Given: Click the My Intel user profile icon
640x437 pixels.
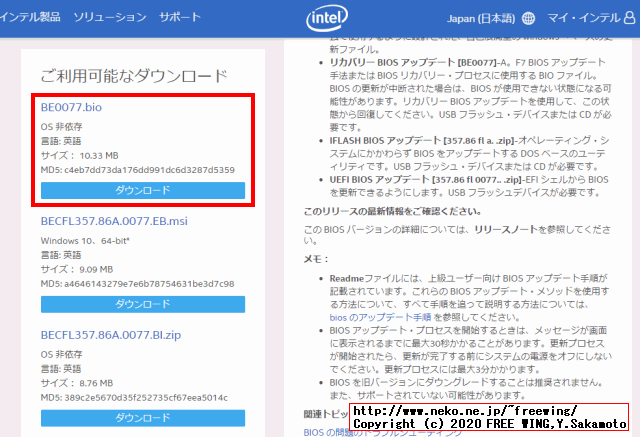Looking at the screenshot, I should [630, 18].
